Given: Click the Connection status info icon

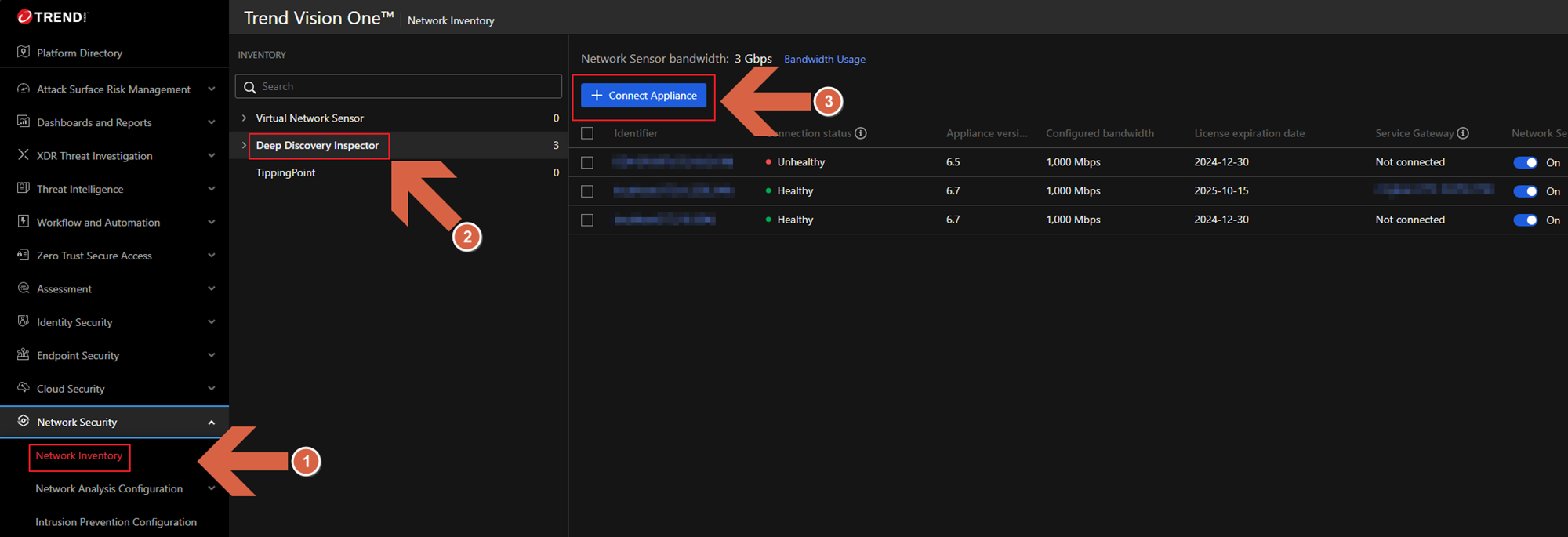Looking at the screenshot, I should pos(861,133).
